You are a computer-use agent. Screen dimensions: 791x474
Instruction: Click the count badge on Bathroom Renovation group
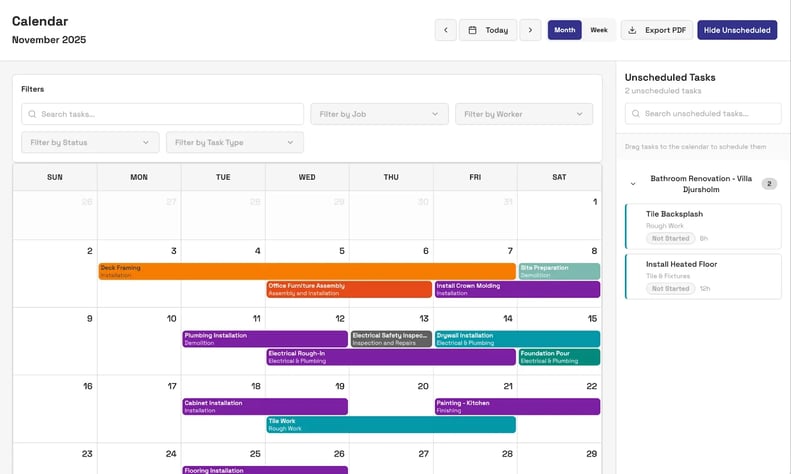coord(769,184)
